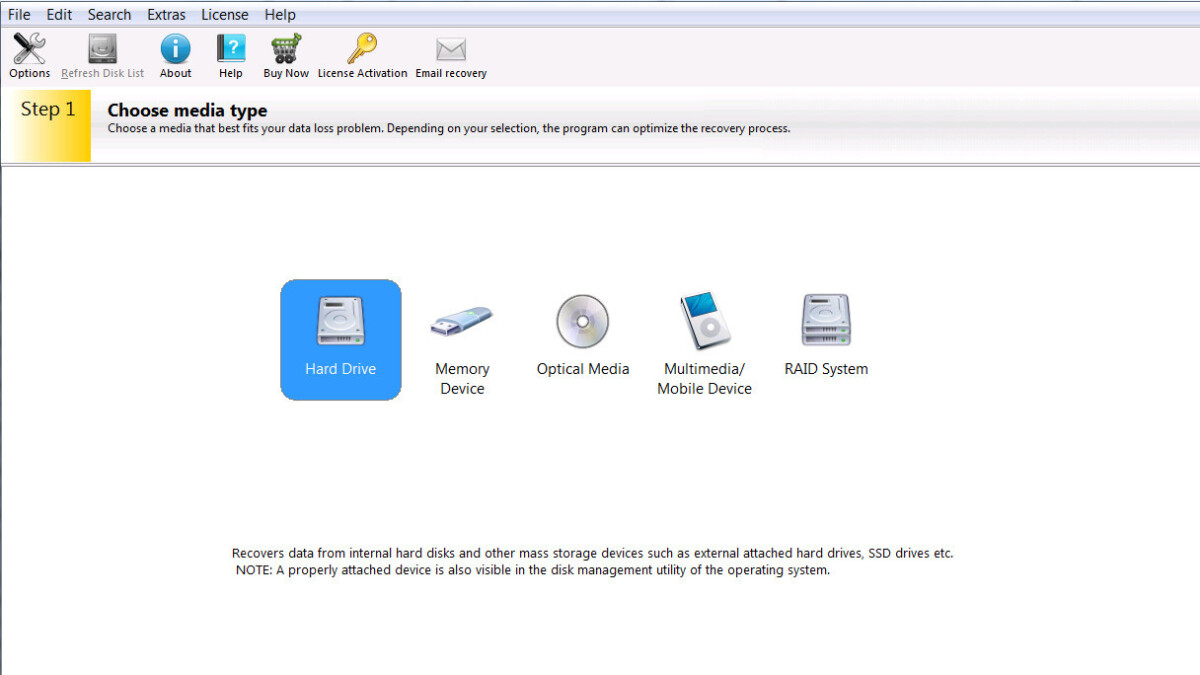Open the File menu
Screen dimensions: 1200x675
(x=19, y=15)
